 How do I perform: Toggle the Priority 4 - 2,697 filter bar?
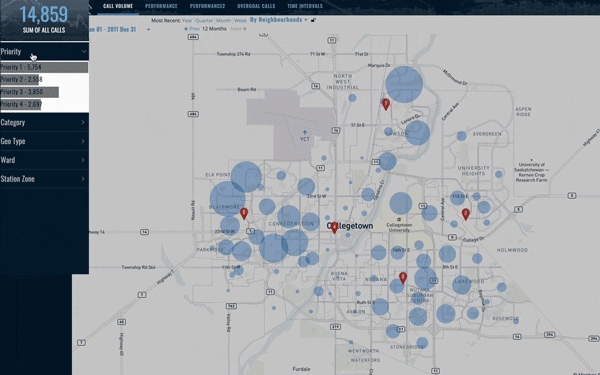[21, 104]
